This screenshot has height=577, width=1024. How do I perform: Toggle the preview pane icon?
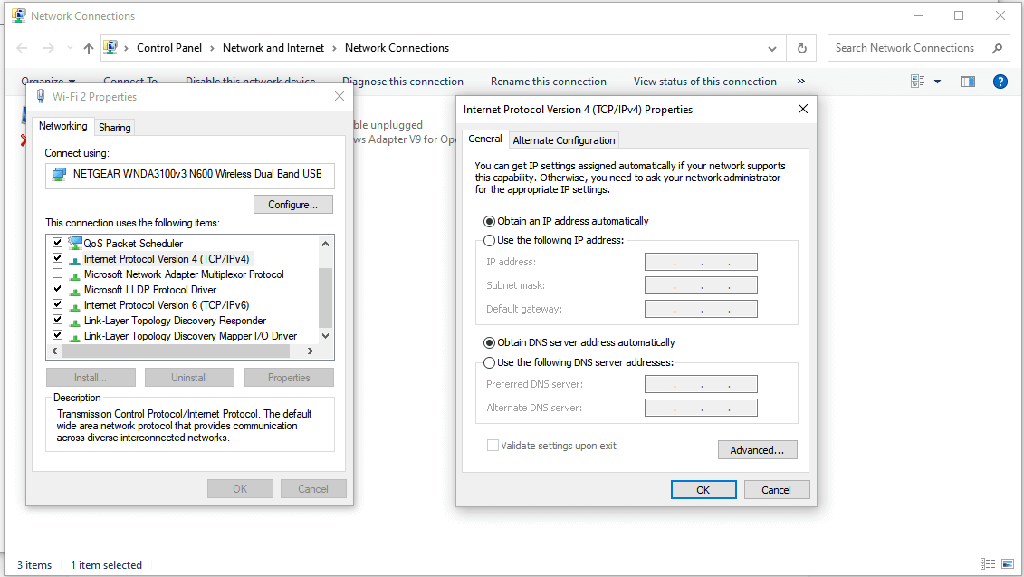click(x=967, y=82)
